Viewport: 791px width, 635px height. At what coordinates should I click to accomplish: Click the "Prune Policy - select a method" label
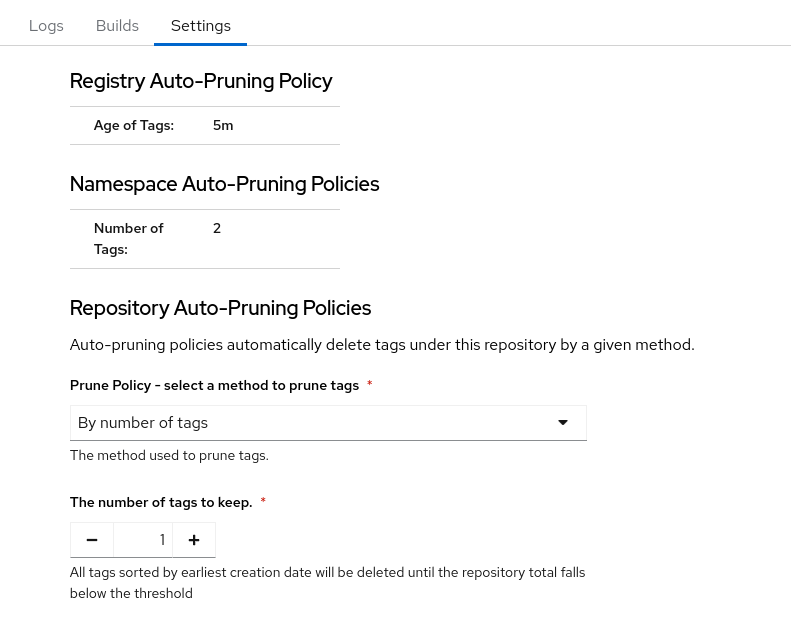tap(214, 386)
